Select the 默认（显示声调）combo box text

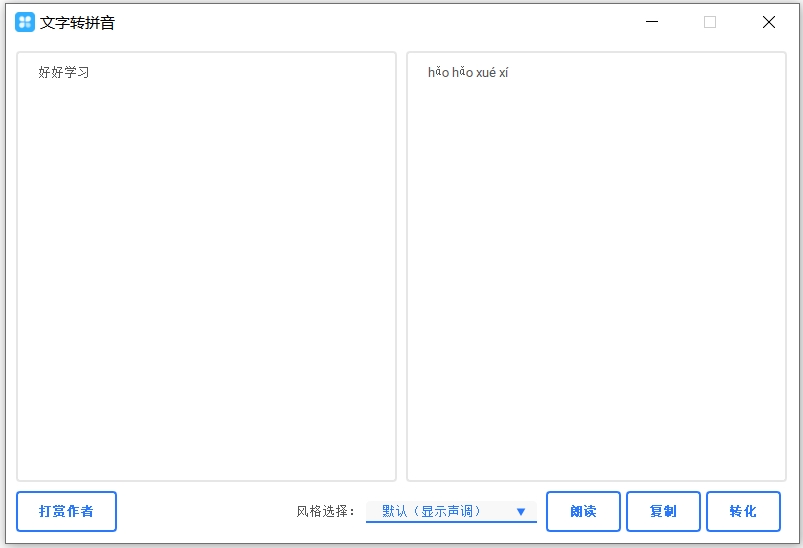(x=431, y=511)
